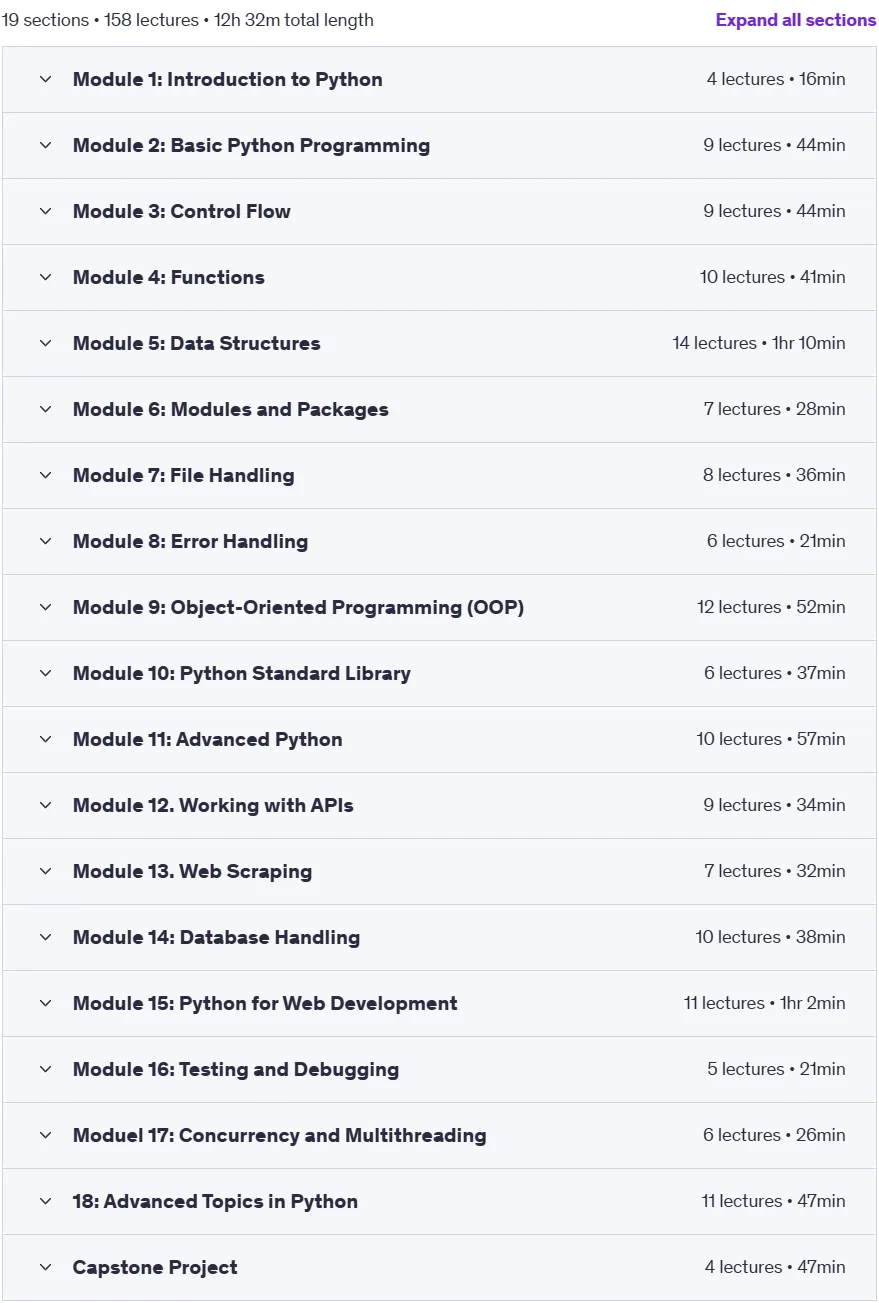The image size is (879, 1303).
Task: Open the chevron for Module 6: Modules and Packages
Action: pyautogui.click(x=45, y=409)
